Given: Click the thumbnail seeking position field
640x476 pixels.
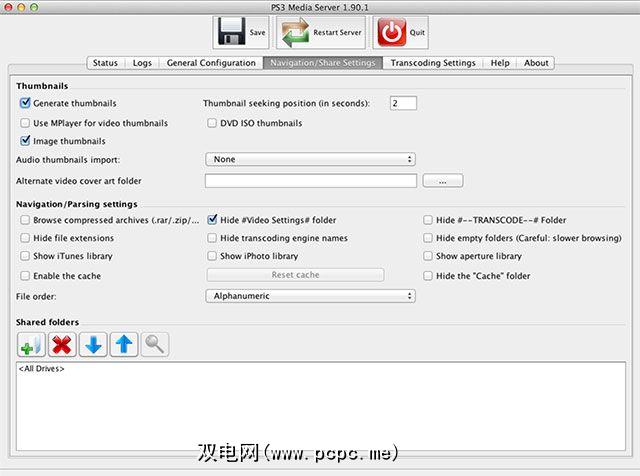Looking at the screenshot, I should (403, 103).
